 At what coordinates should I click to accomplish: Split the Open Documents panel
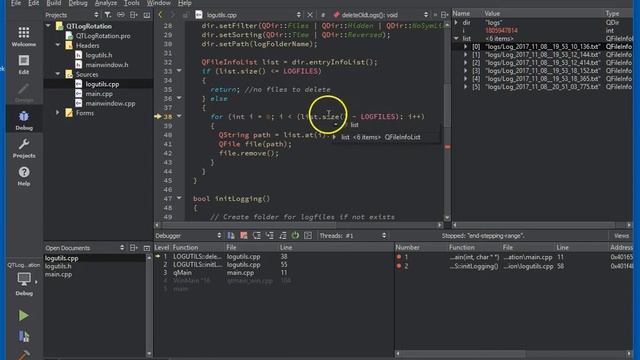point(134,248)
